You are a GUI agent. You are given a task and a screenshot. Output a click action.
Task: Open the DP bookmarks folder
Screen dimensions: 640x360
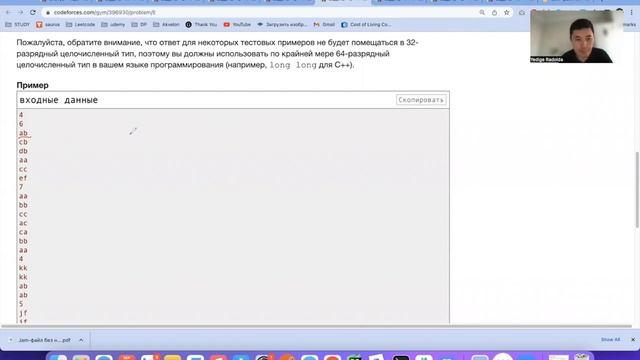pos(139,24)
